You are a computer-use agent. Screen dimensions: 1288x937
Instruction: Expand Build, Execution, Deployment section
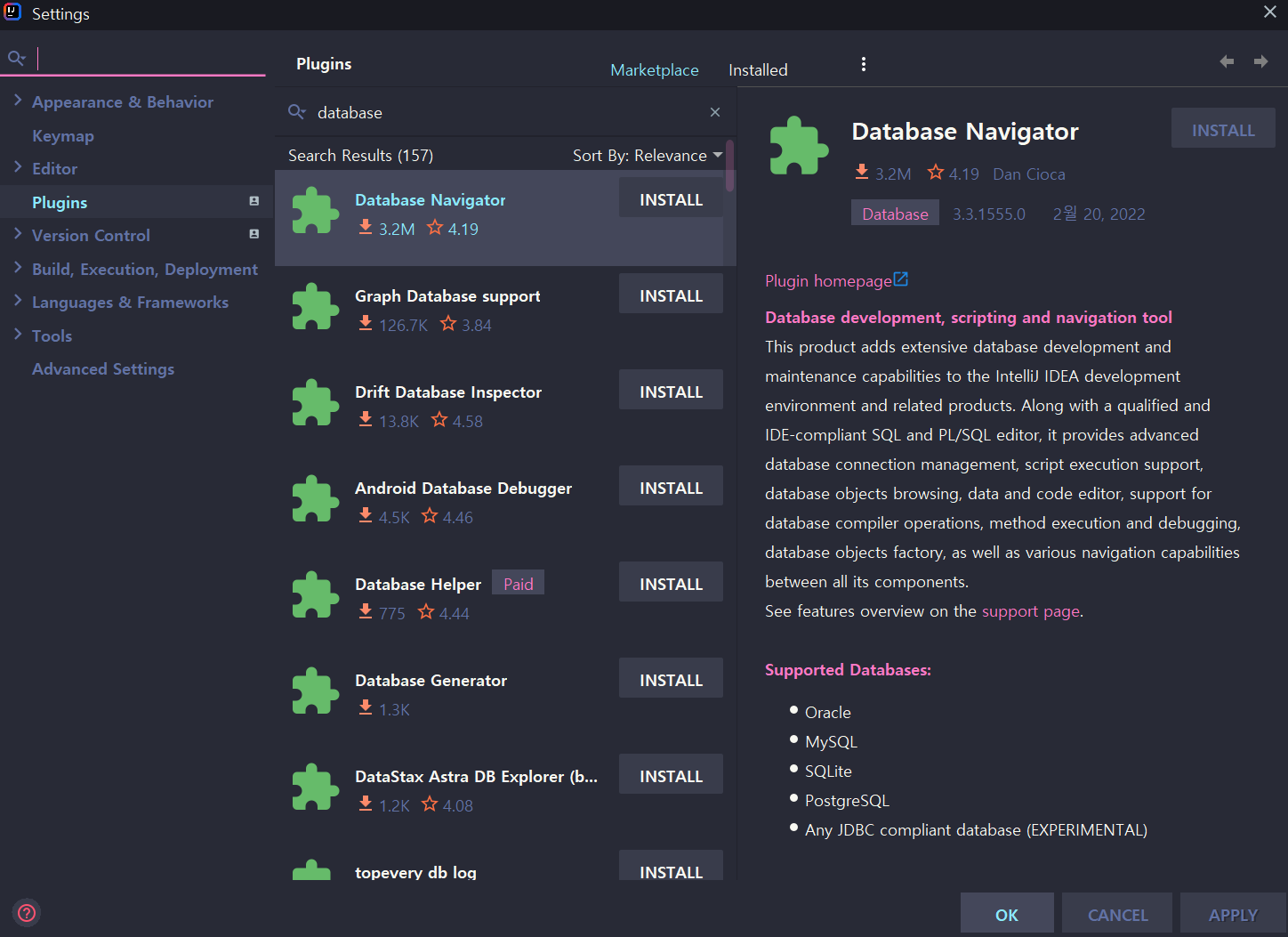tap(18, 268)
